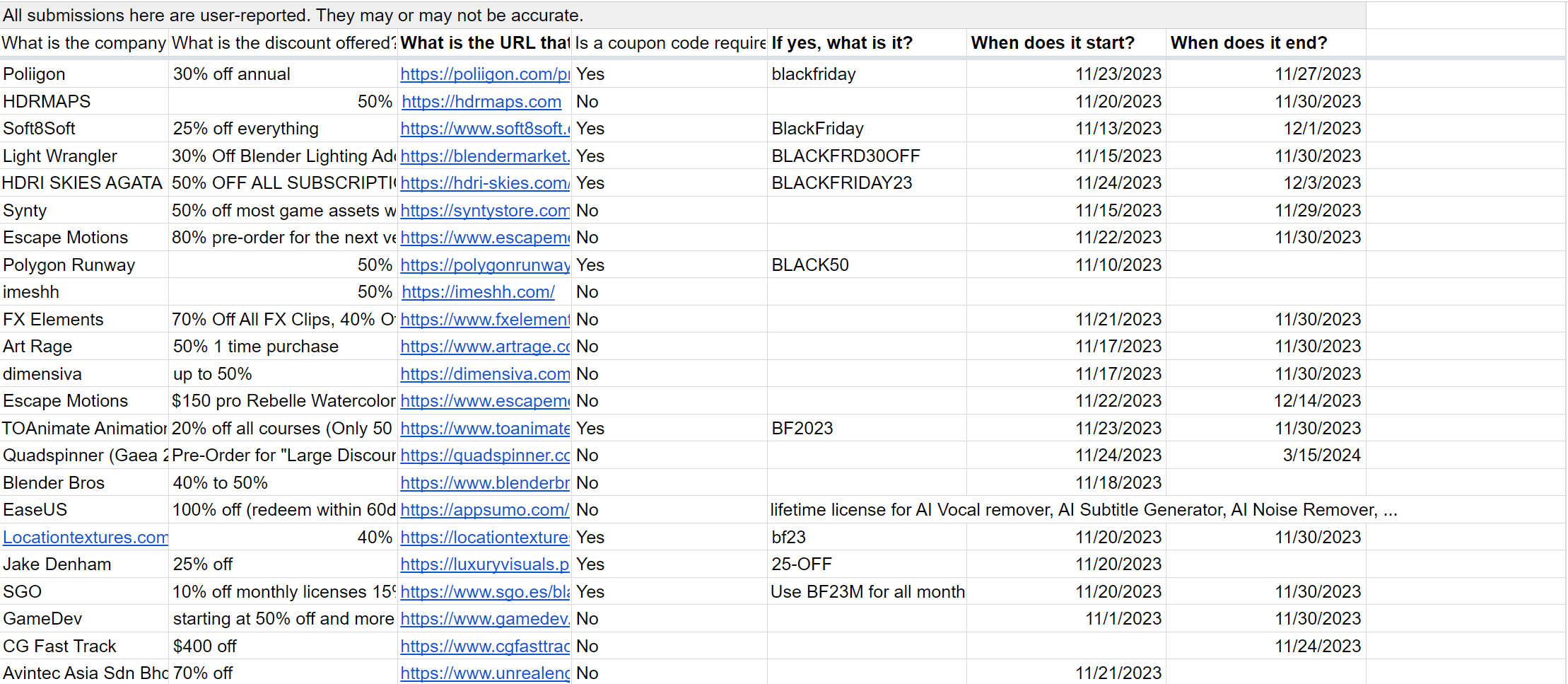Open the Poliigon discount URL link
This screenshot has height=684, width=1568.
(x=484, y=74)
